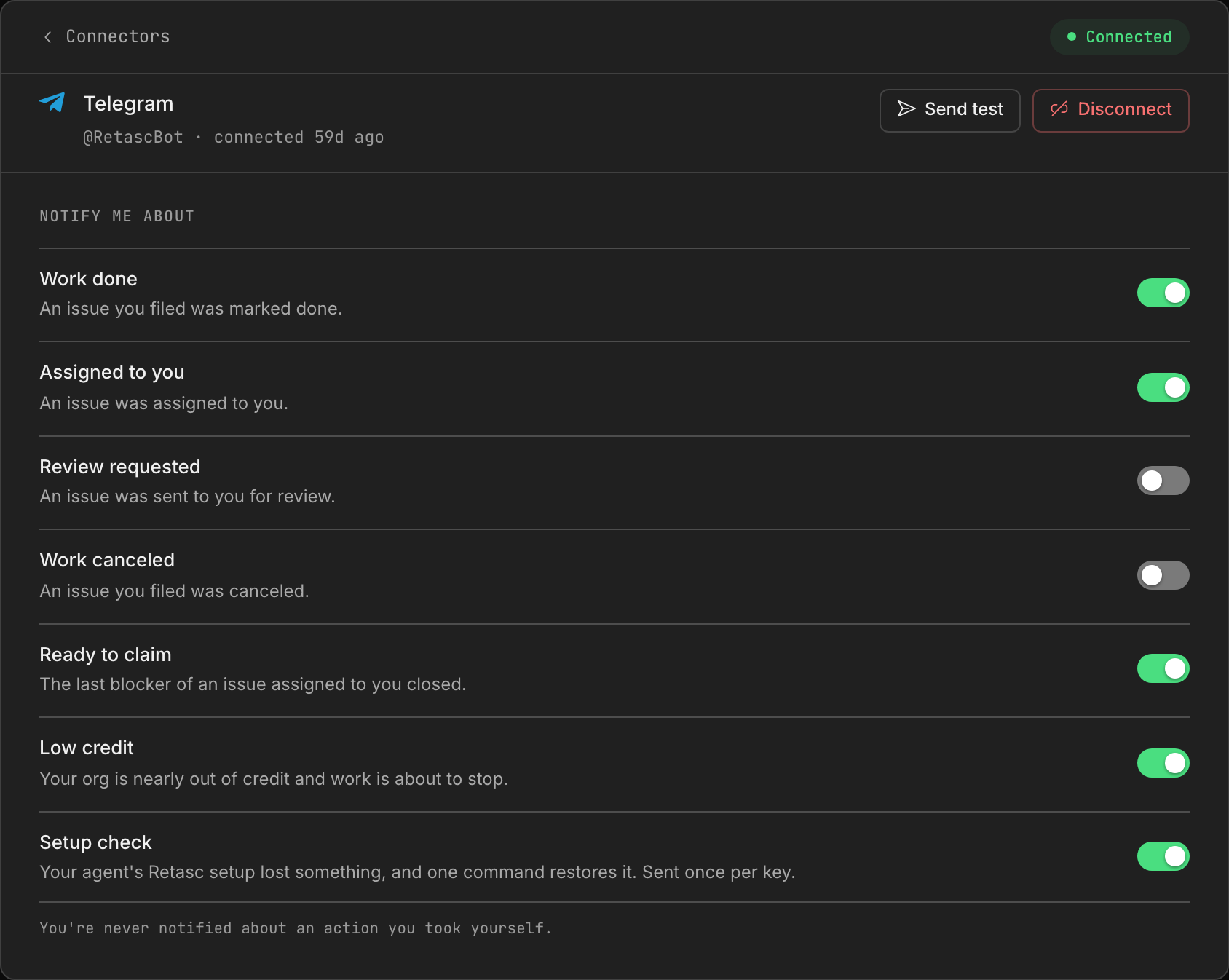Disable the Assigned to you toggle

coord(1163,387)
